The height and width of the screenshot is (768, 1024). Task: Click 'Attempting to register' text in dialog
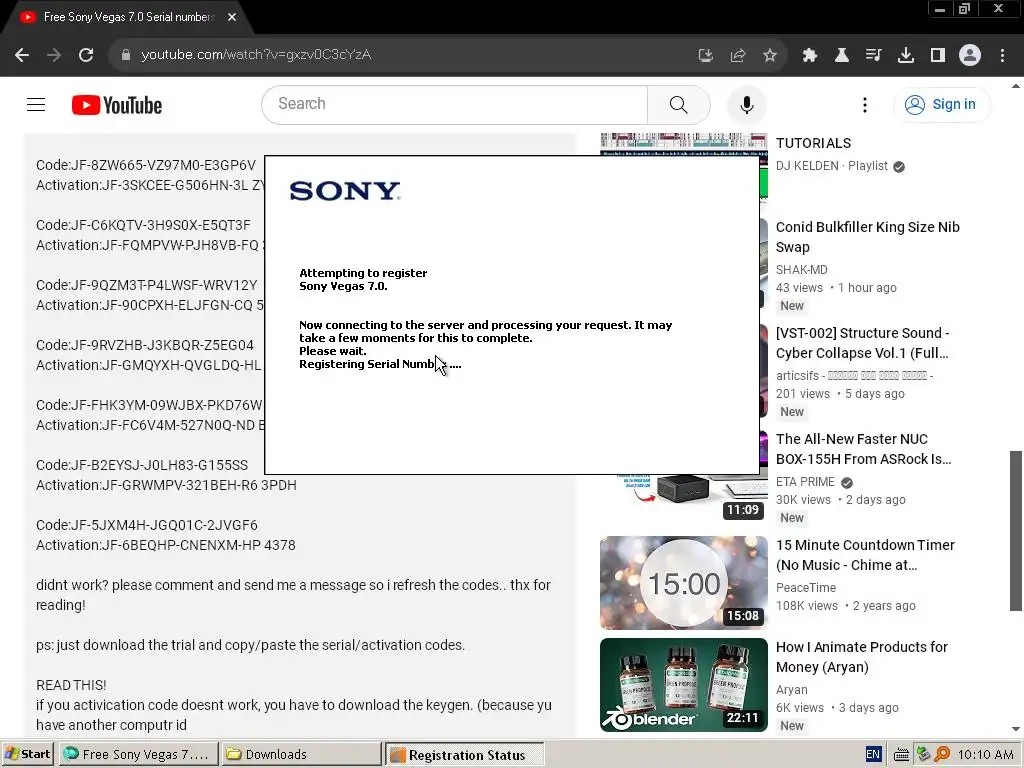click(363, 273)
